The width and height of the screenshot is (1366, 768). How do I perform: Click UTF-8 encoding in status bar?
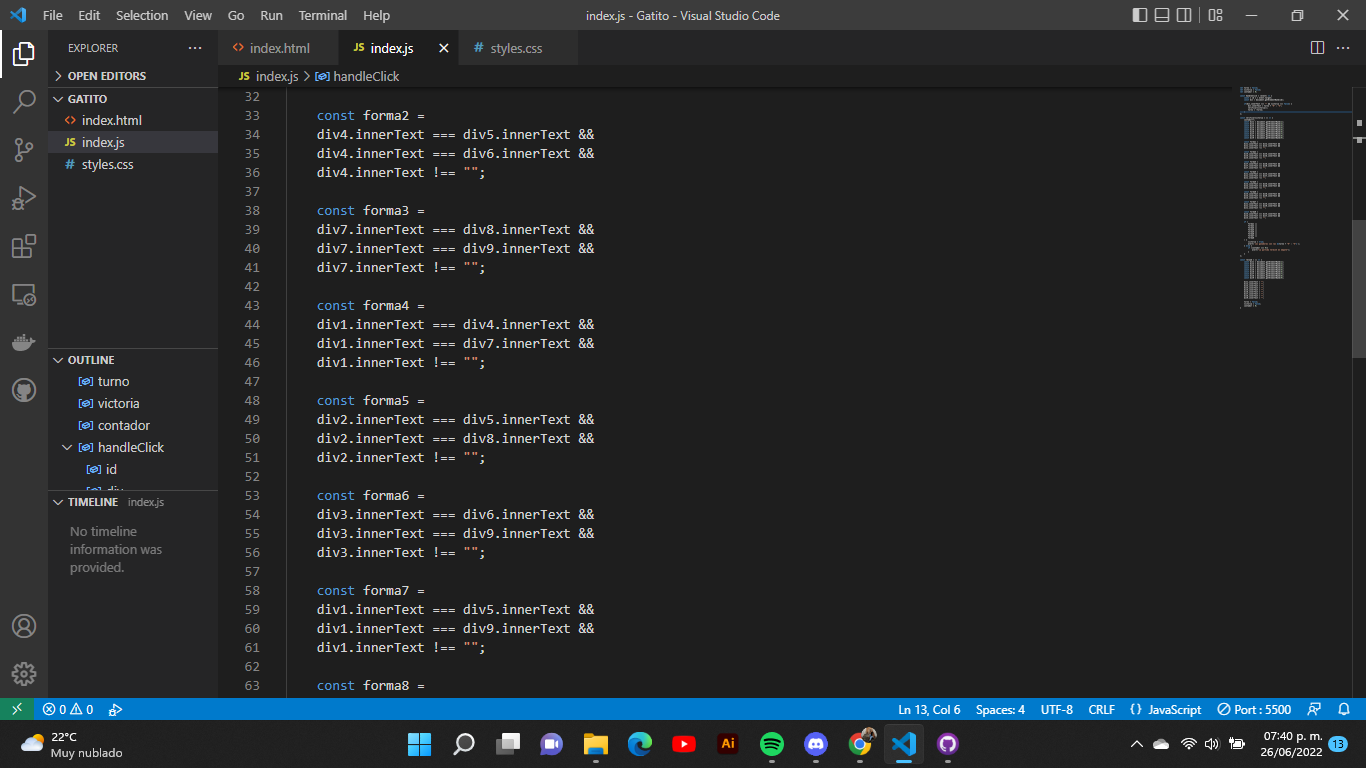pyautogui.click(x=1056, y=709)
